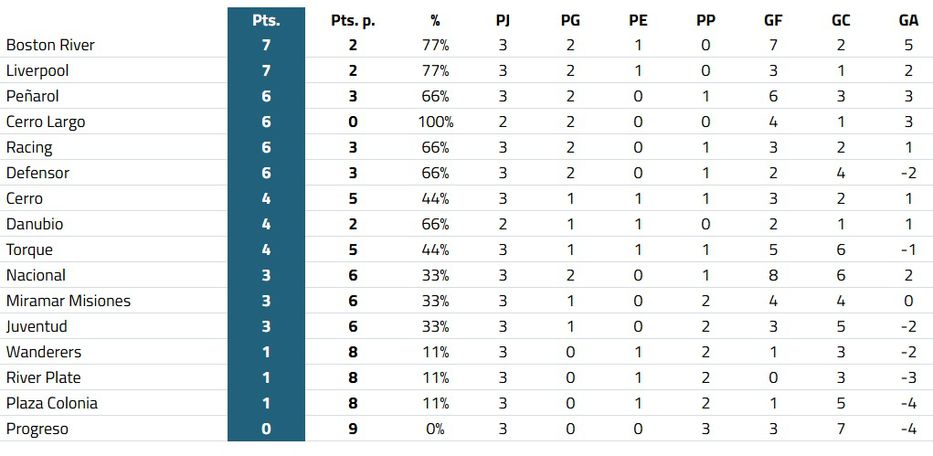Select the Cerro Largo team name
Image resolution: width=933 pixels, height=456 pixels.
click(x=46, y=122)
